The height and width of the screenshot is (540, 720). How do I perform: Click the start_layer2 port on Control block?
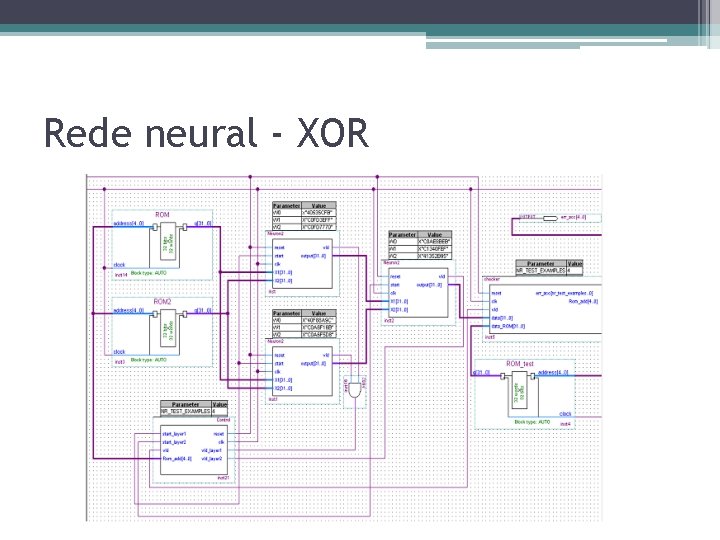tap(174, 442)
